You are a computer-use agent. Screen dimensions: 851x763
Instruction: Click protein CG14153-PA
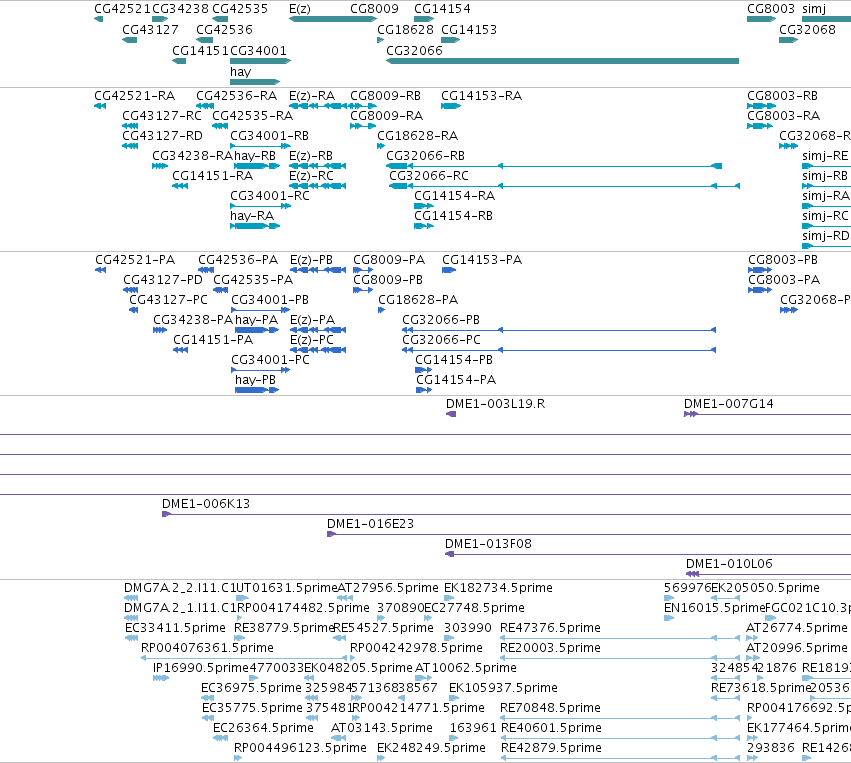[x=449, y=270]
